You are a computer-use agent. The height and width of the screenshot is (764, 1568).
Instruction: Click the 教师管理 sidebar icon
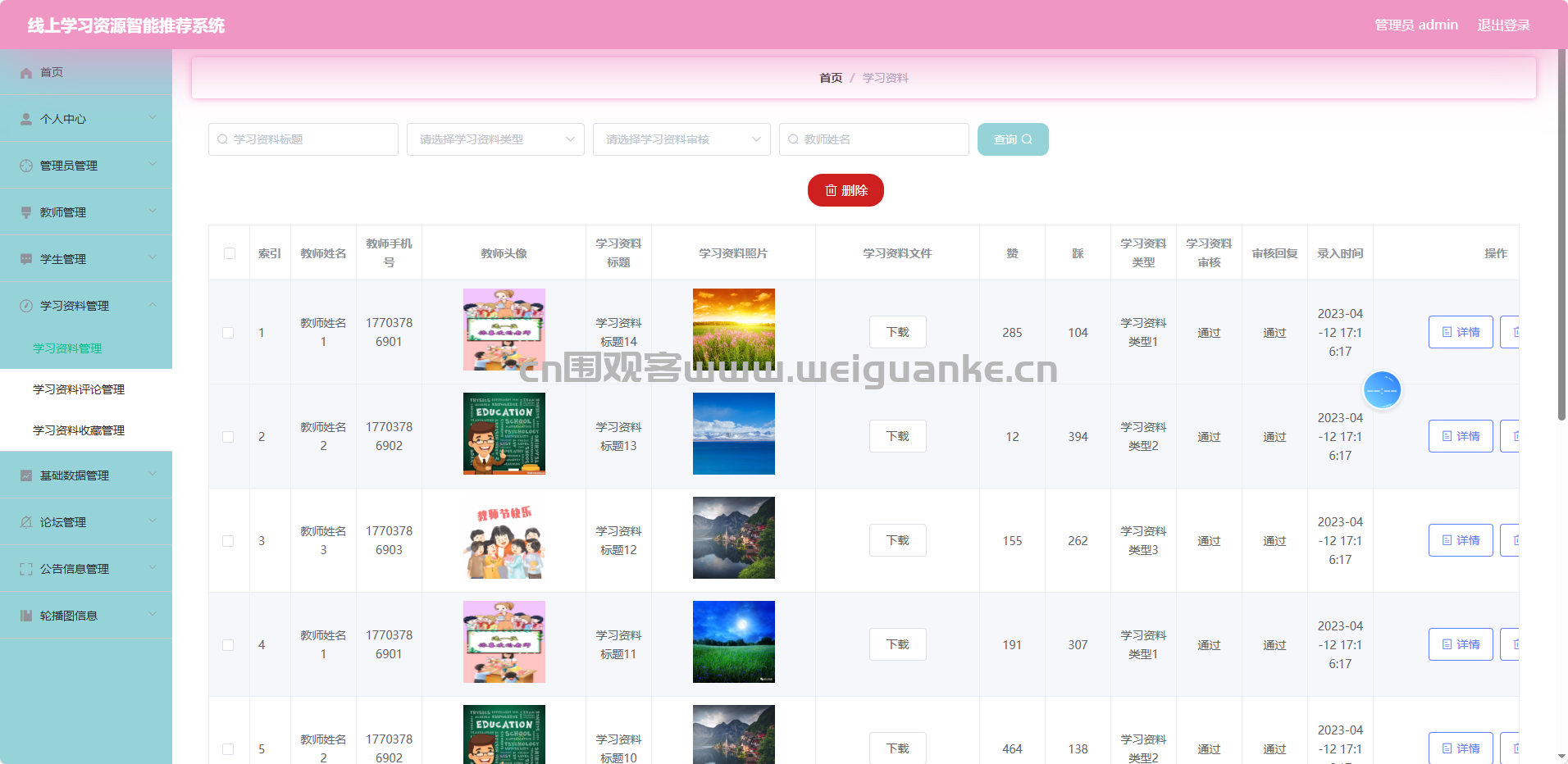pos(26,212)
